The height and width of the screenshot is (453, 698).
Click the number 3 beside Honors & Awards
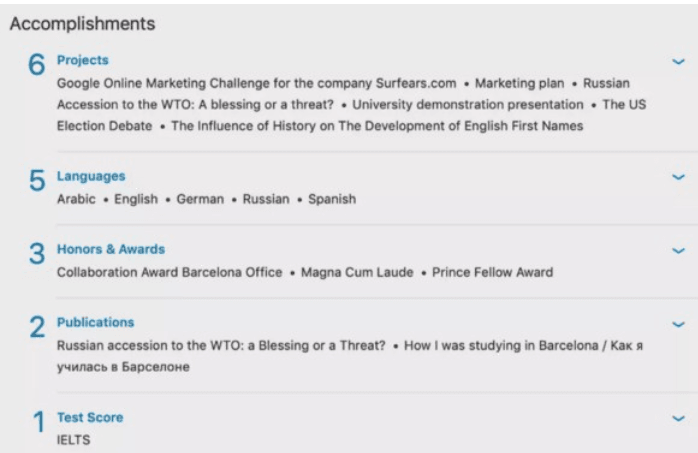[37, 254]
